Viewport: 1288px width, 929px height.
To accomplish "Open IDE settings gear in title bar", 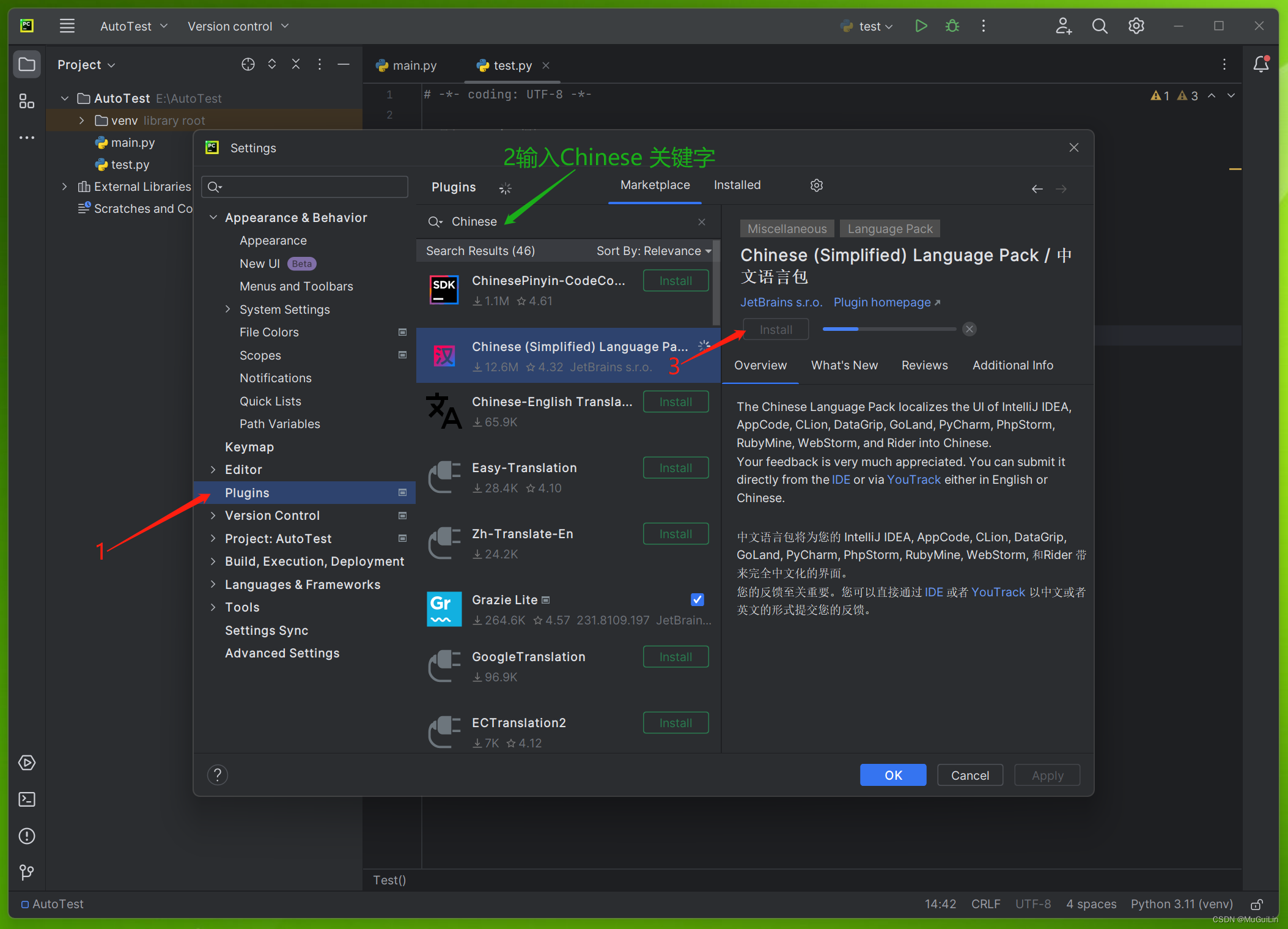I will 1136,26.
